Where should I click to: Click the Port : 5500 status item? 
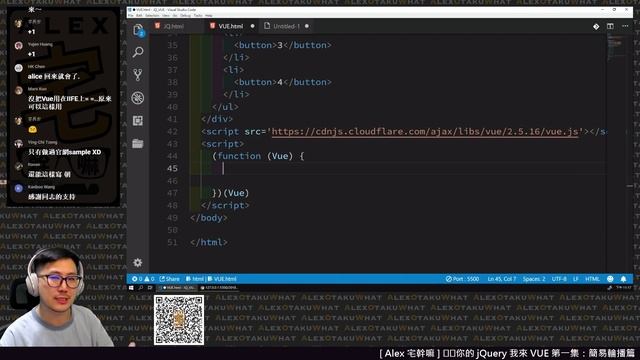pos(462,279)
